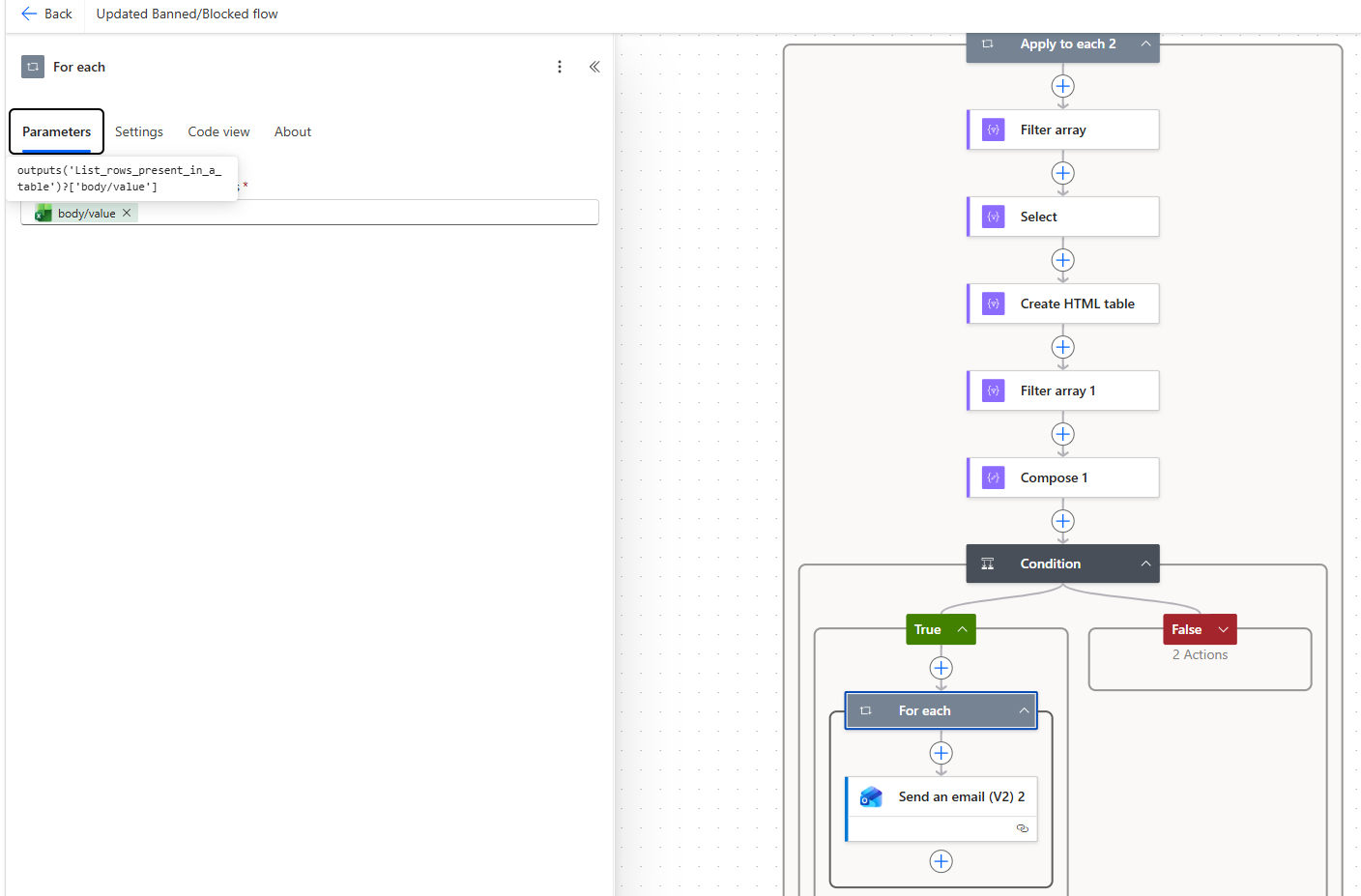Open the Filter array action
1361x896 pixels.
click(x=1063, y=130)
